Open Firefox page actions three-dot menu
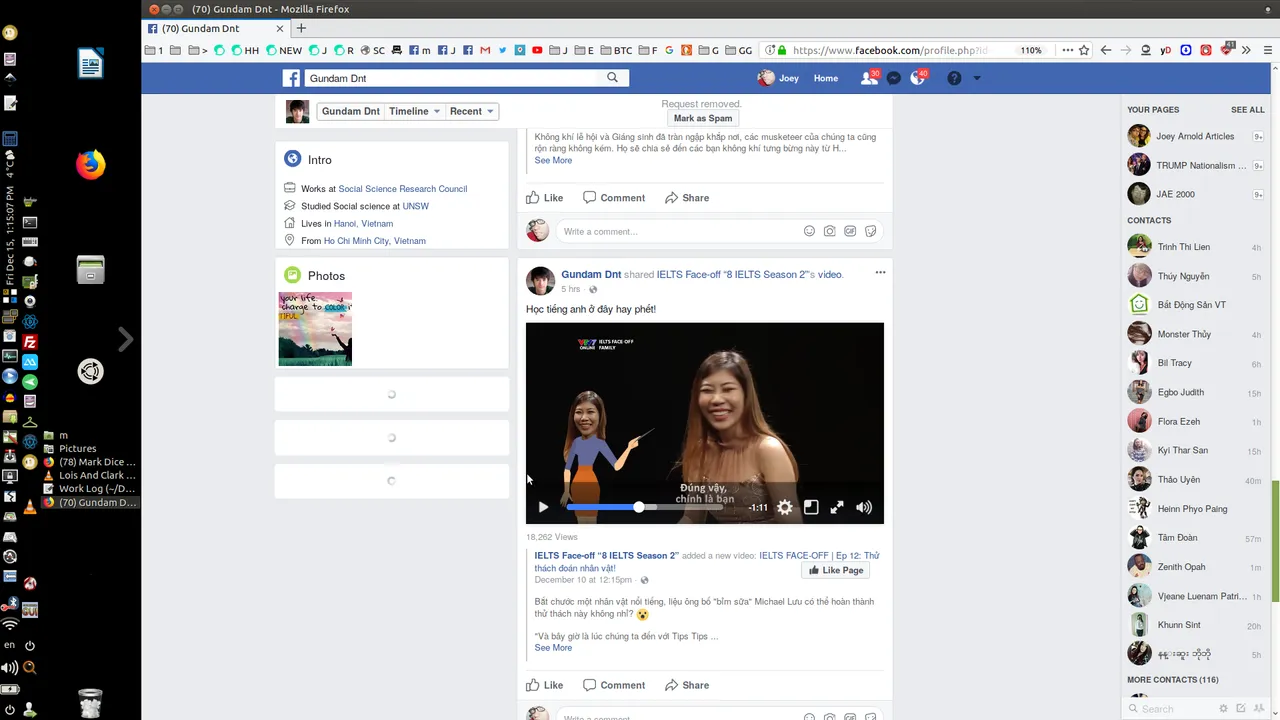1280x720 pixels. coord(1068,50)
